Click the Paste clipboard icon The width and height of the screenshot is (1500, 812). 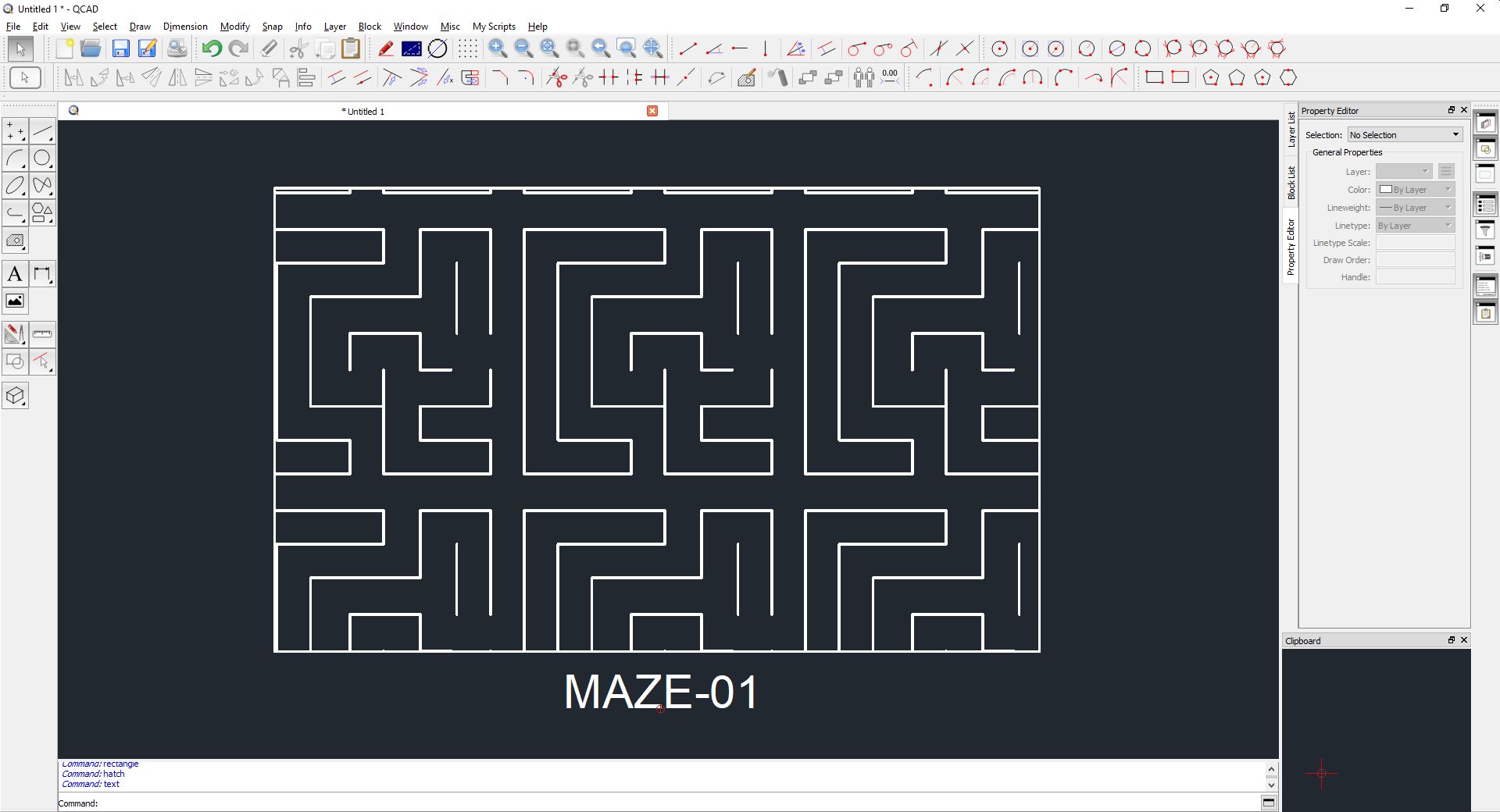(x=351, y=48)
